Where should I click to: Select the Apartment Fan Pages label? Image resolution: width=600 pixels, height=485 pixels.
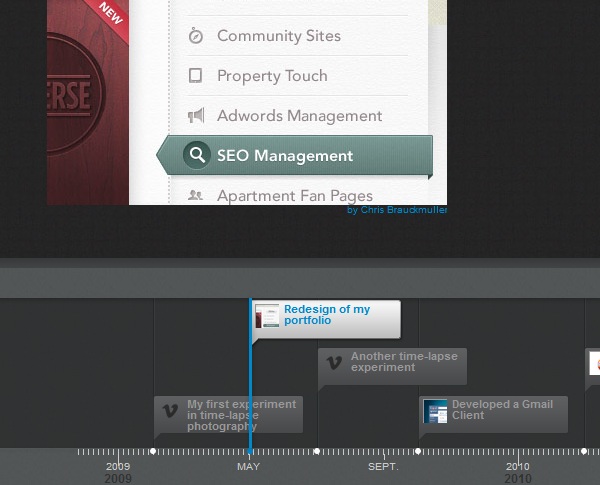pos(294,196)
